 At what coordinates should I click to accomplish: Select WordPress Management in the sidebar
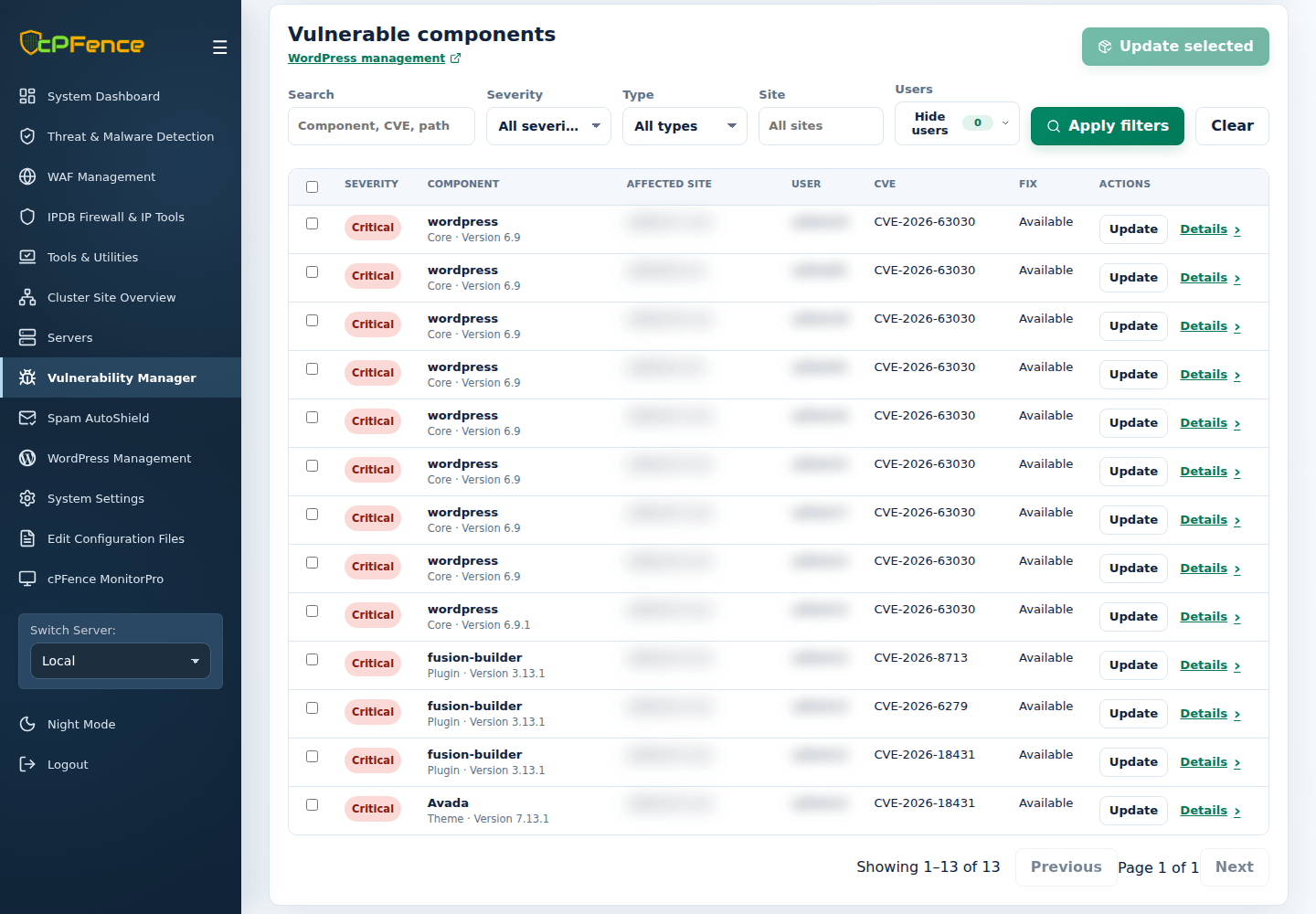pyautogui.click(x=121, y=458)
